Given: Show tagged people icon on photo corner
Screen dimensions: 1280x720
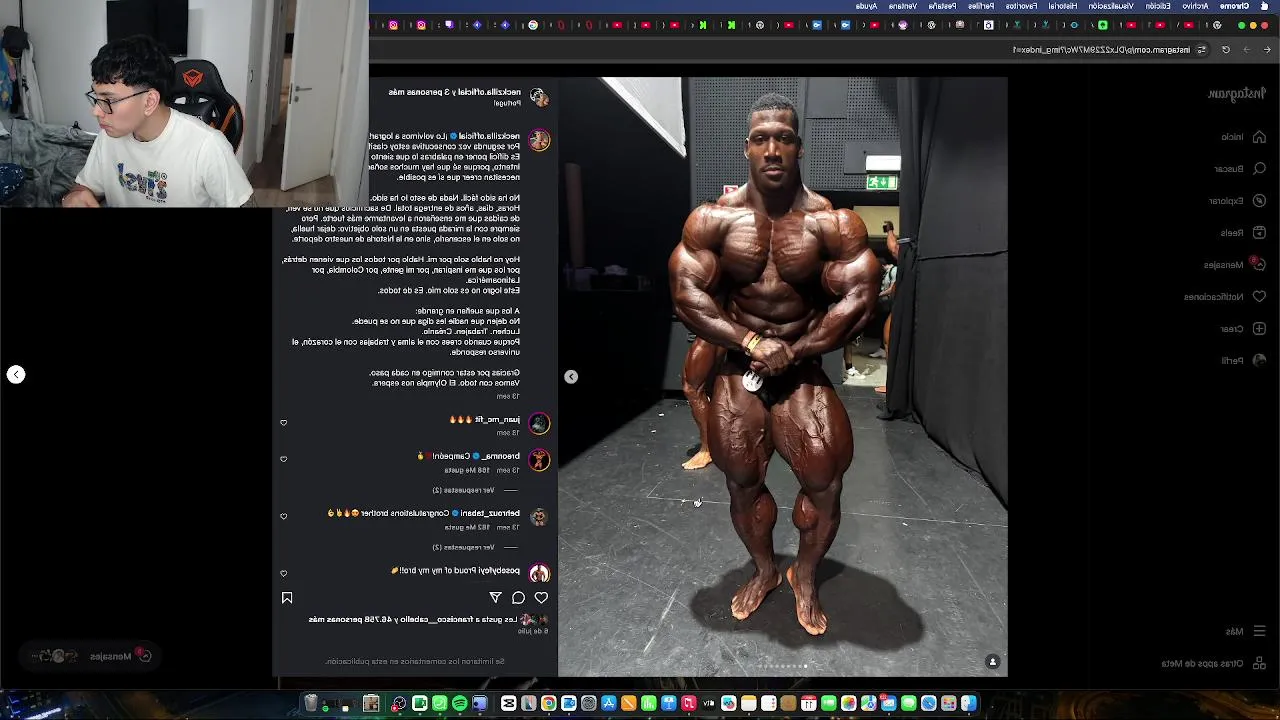Looking at the screenshot, I should [992, 662].
